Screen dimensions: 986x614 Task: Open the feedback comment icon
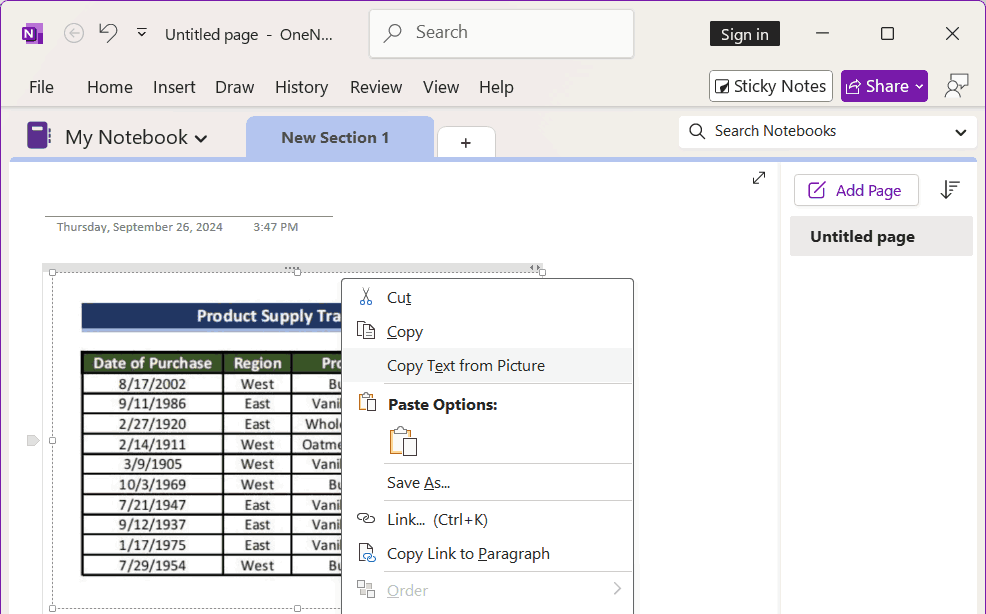point(957,86)
